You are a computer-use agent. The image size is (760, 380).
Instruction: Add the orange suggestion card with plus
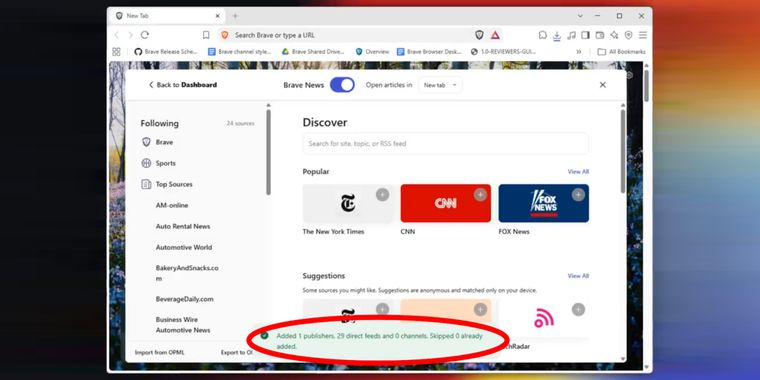[x=480, y=309]
